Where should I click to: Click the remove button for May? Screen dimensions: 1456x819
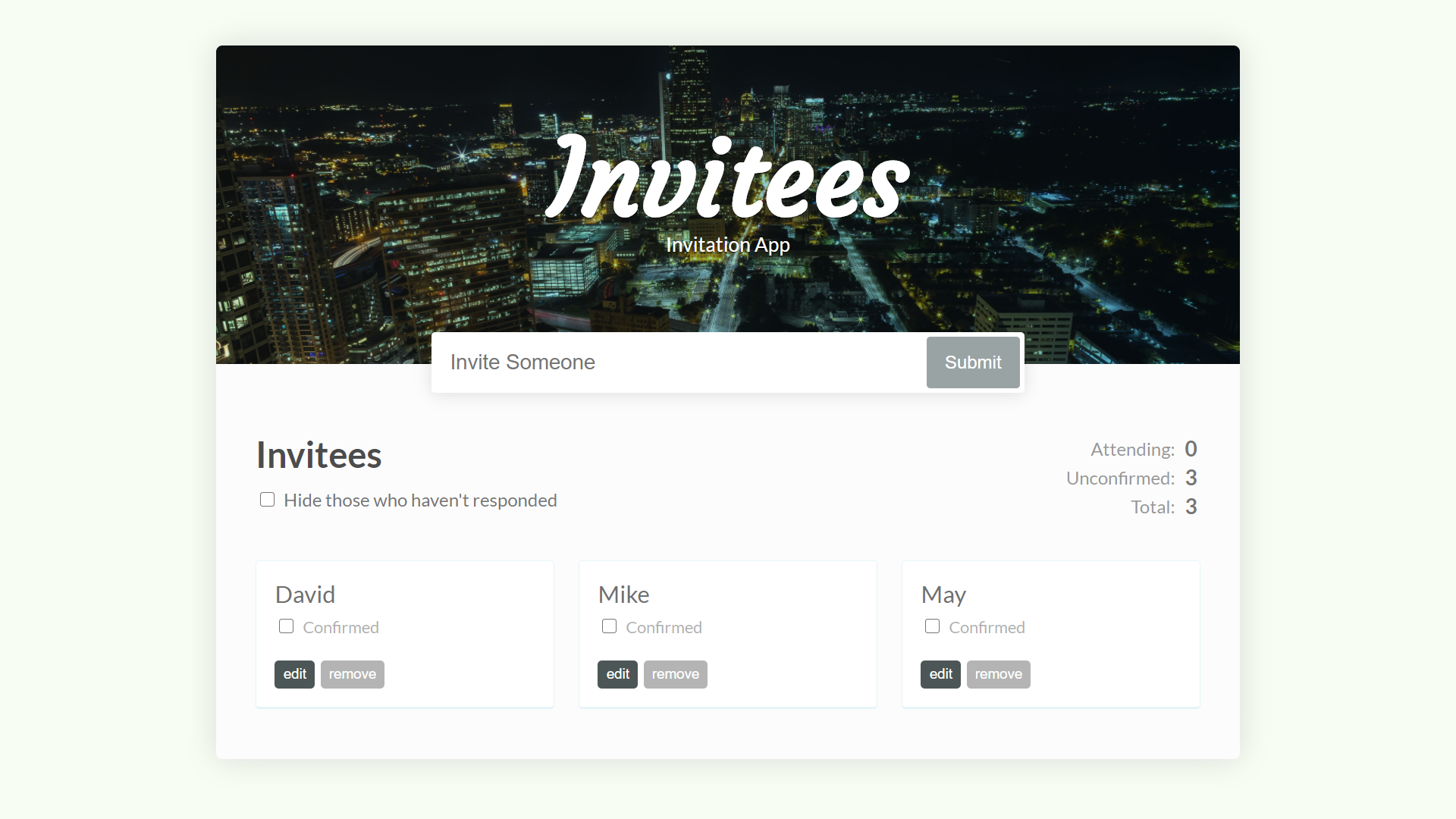coord(998,674)
